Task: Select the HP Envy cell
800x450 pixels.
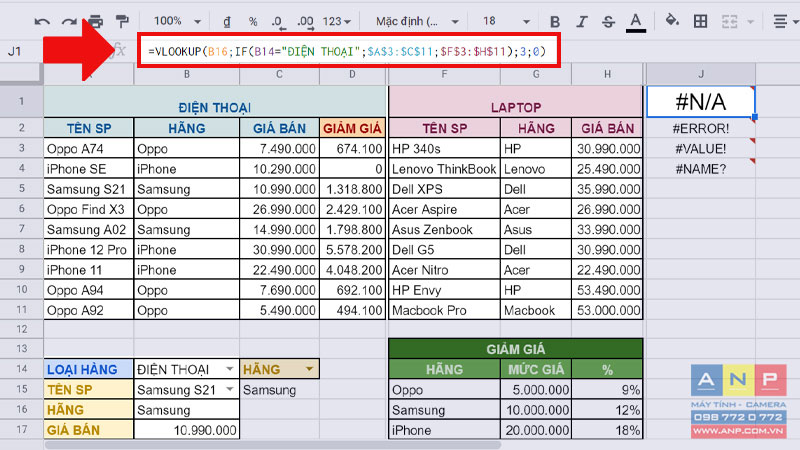Action: click(444, 290)
